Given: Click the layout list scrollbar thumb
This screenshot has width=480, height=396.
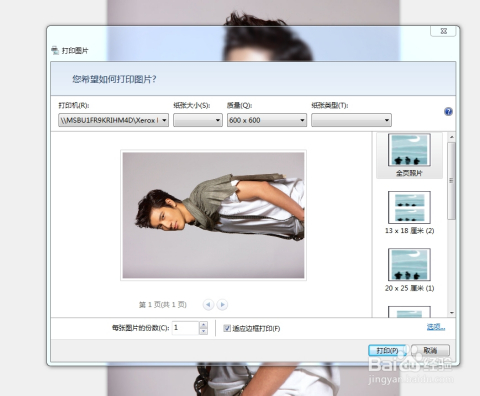Looking at the screenshot, I should 452,181.
